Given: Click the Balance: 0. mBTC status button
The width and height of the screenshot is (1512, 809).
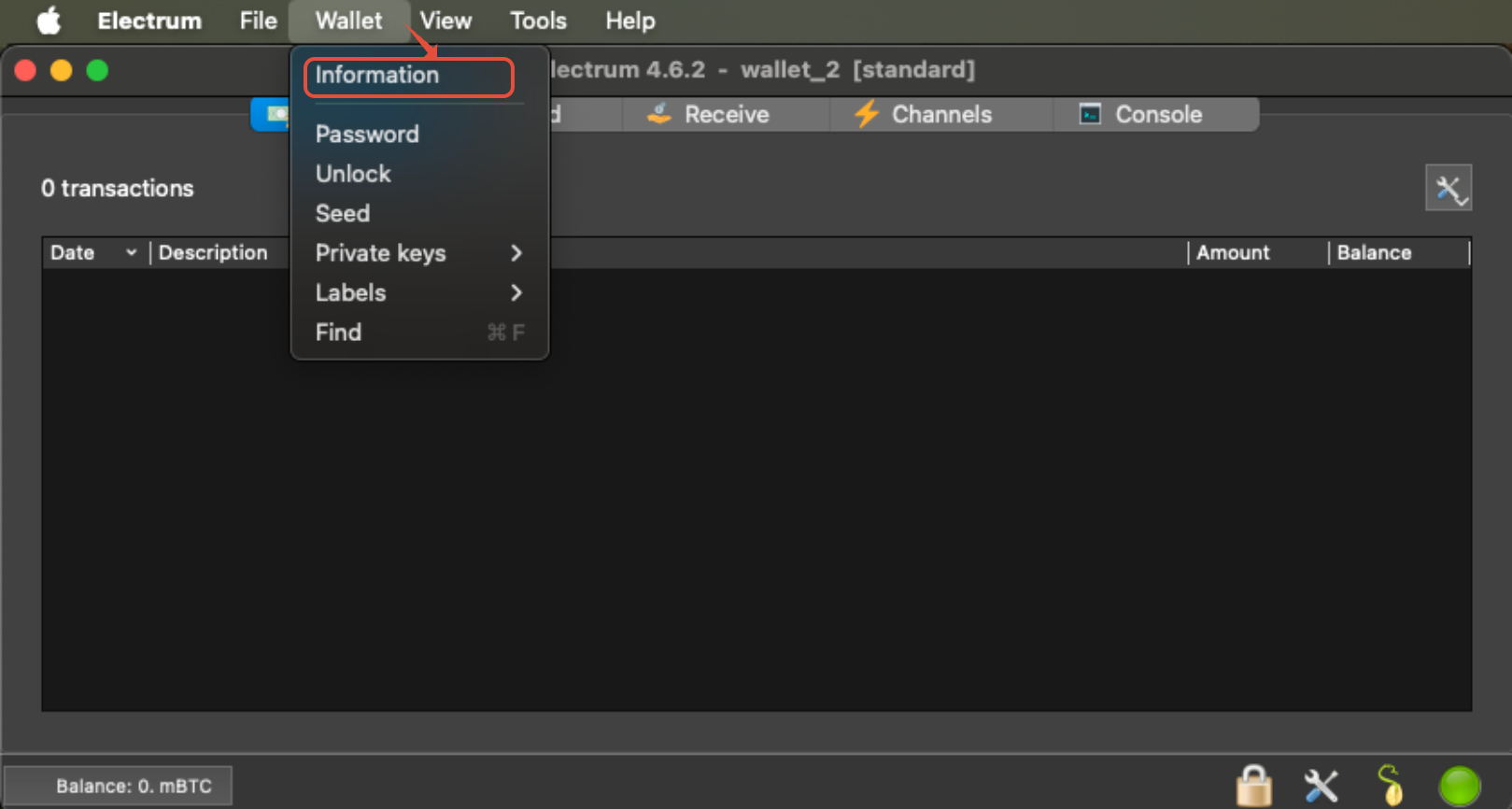Looking at the screenshot, I should (x=118, y=786).
